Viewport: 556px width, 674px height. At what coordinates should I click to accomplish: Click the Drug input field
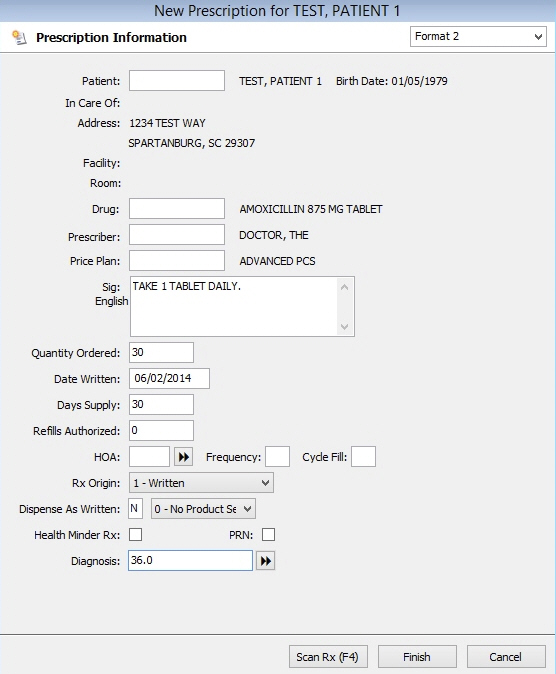click(x=177, y=208)
